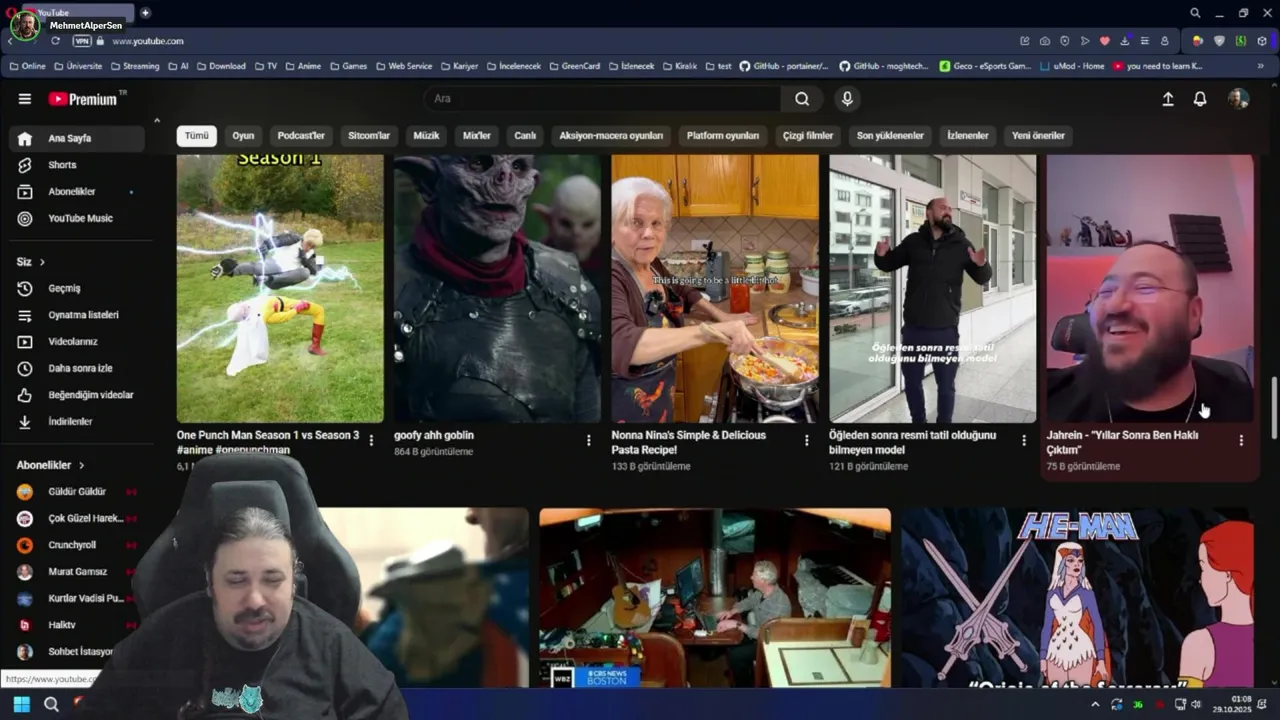This screenshot has height=720, width=1280.
Task: Expand the Abonelikler section header
Action: 51,465
